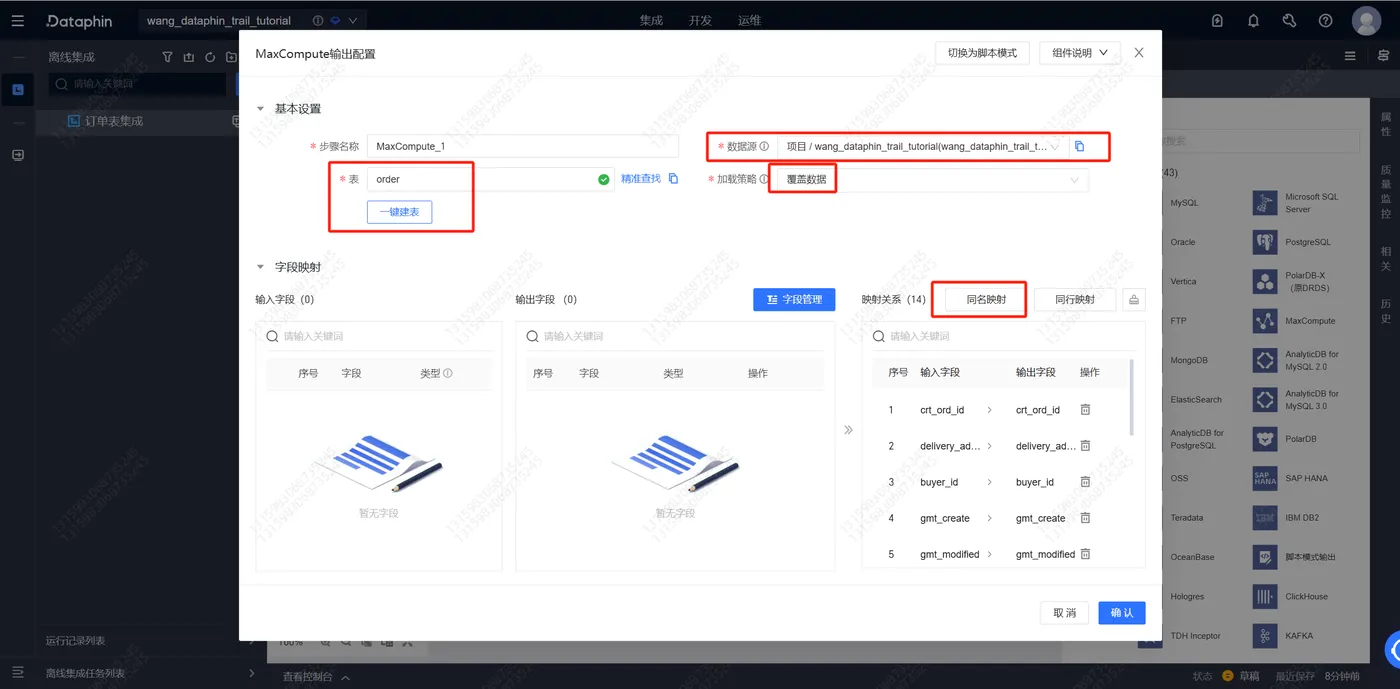Delete the crt_ord_id mapping row
1400x689 pixels.
(x=1085, y=410)
